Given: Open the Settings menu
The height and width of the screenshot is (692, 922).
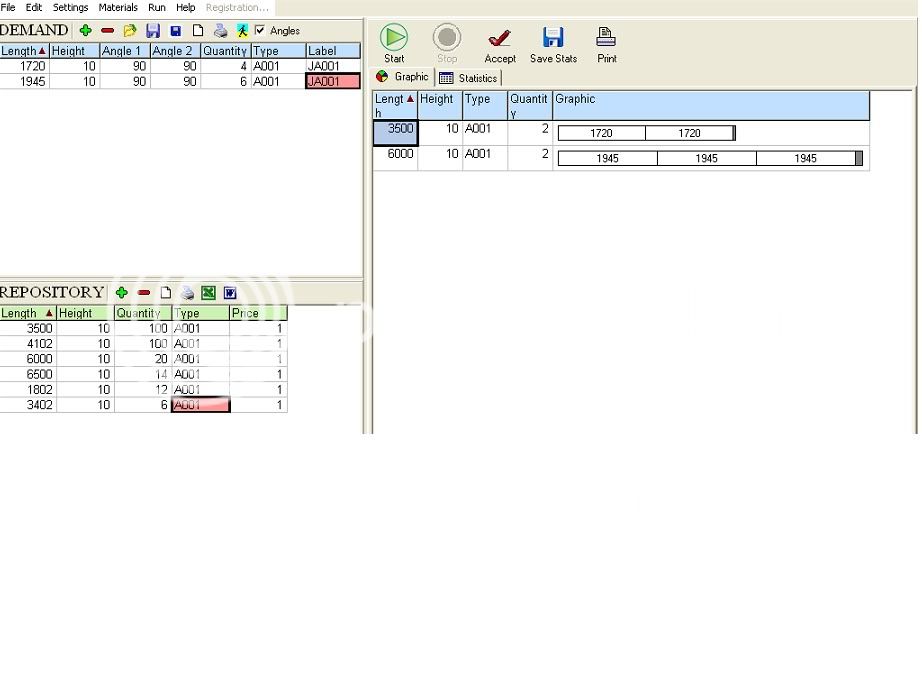Looking at the screenshot, I should (70, 7).
